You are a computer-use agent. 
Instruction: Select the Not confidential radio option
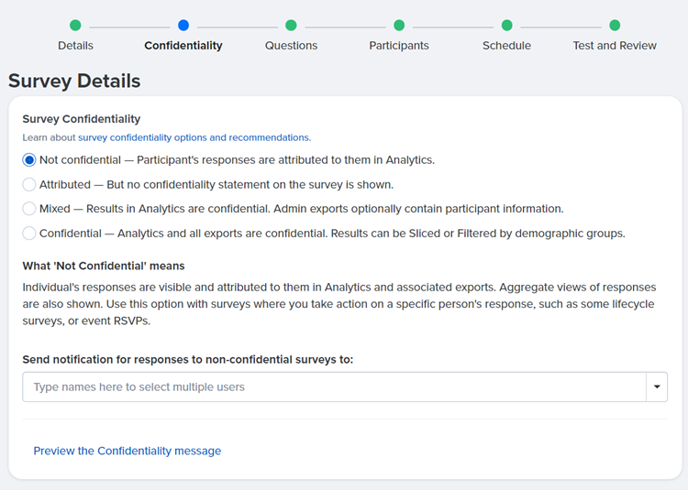(x=29, y=160)
